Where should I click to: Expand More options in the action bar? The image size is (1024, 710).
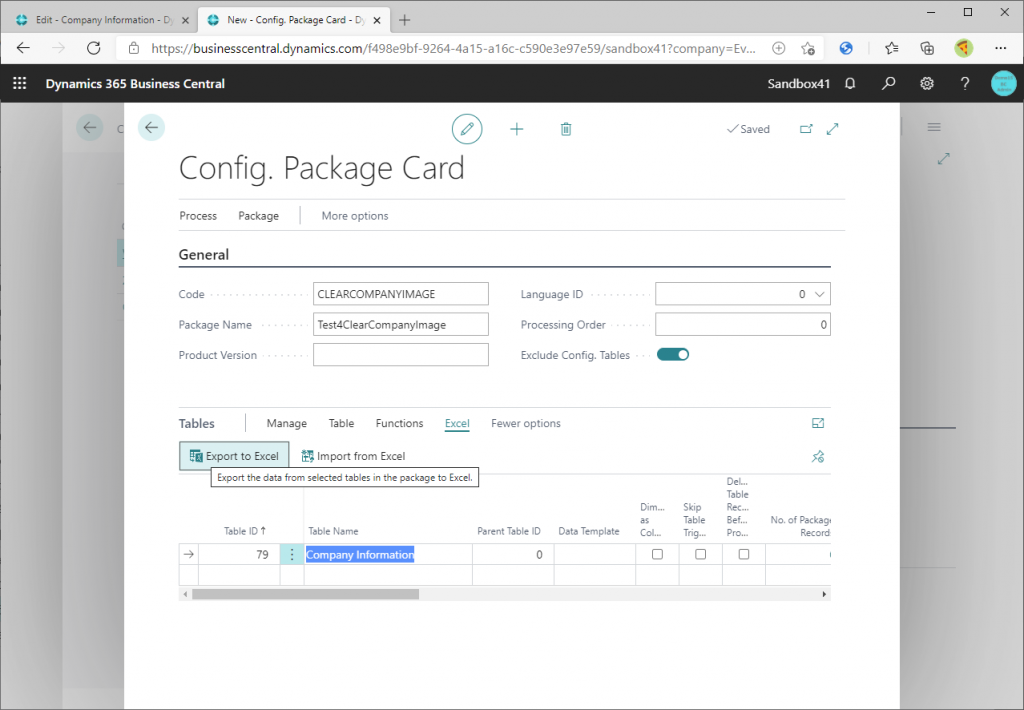(x=355, y=216)
